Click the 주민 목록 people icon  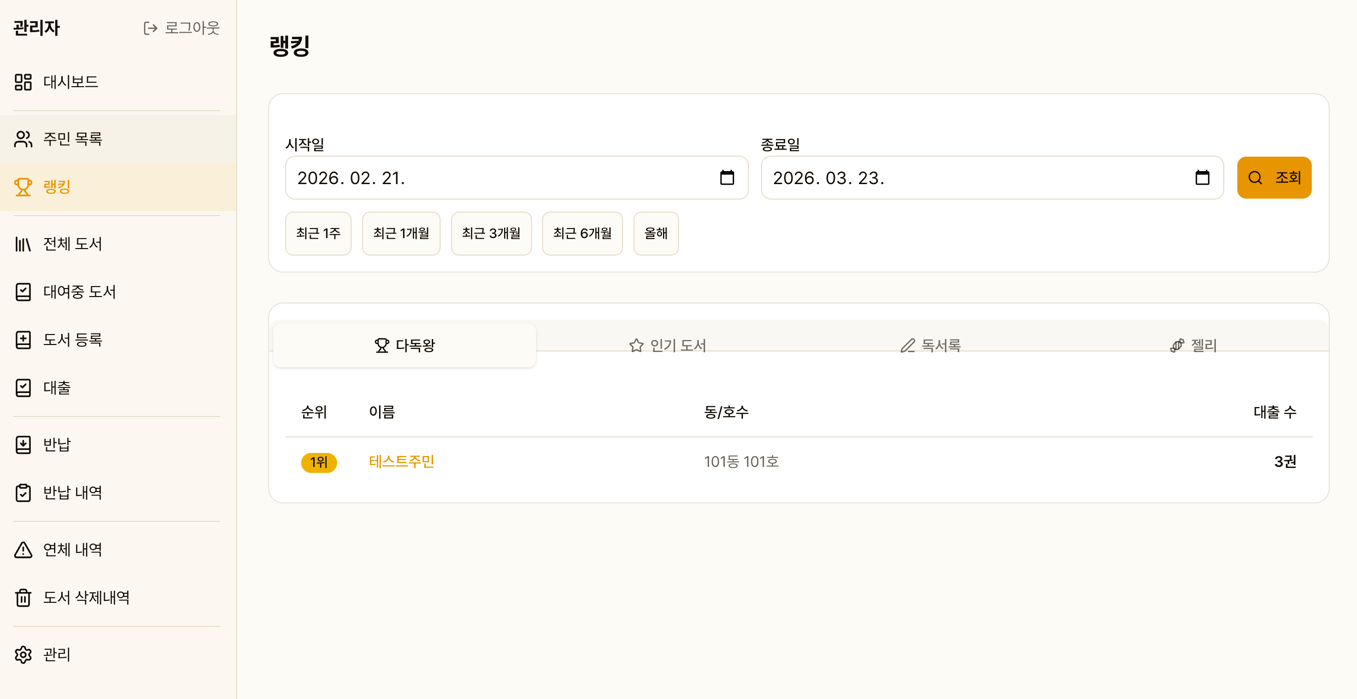tap(23, 139)
